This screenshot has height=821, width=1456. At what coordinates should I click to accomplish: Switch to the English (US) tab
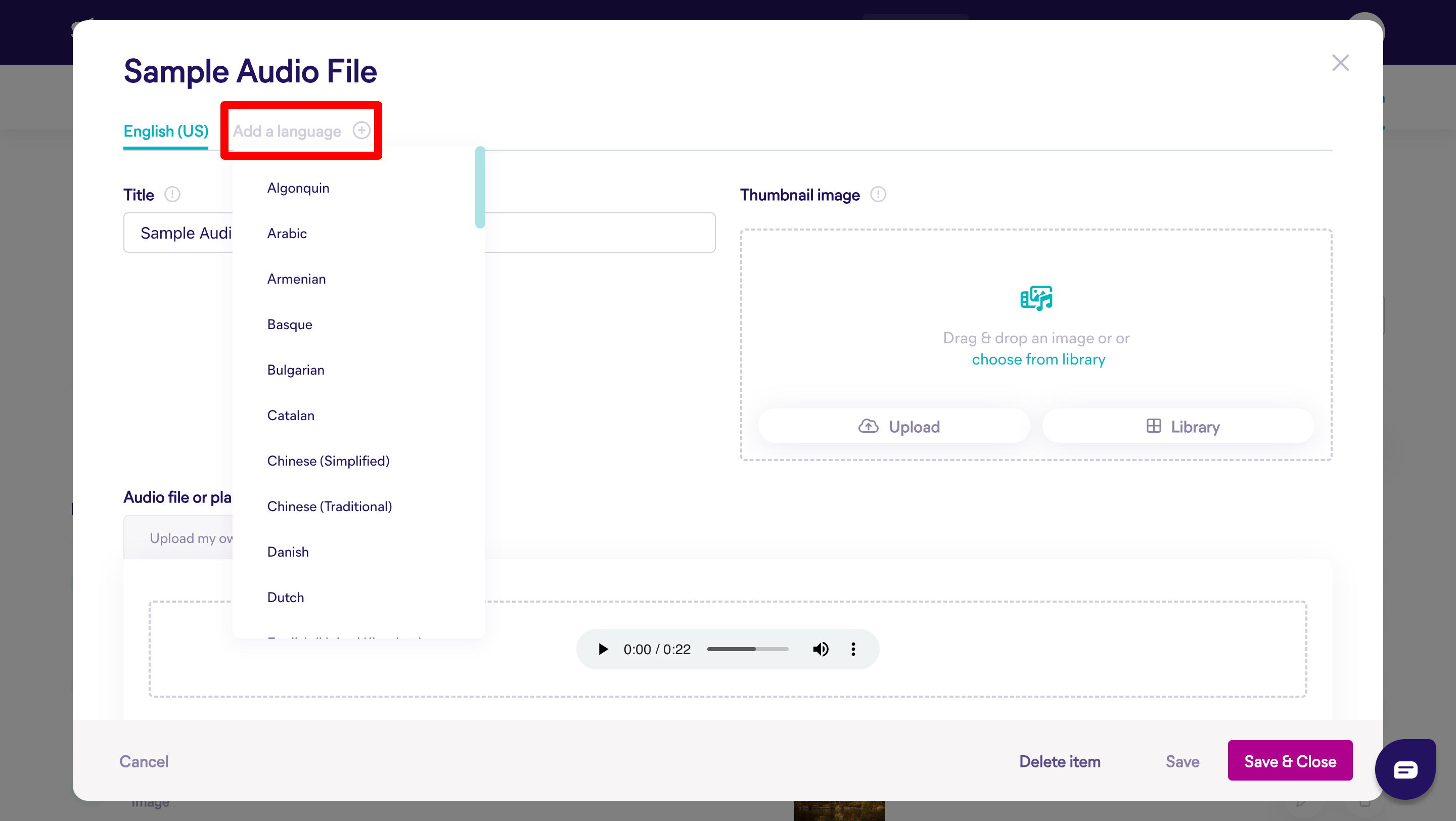(x=166, y=131)
